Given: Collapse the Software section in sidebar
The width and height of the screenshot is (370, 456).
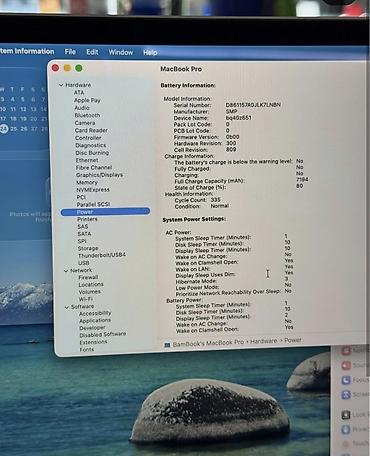Looking at the screenshot, I should [67, 307].
